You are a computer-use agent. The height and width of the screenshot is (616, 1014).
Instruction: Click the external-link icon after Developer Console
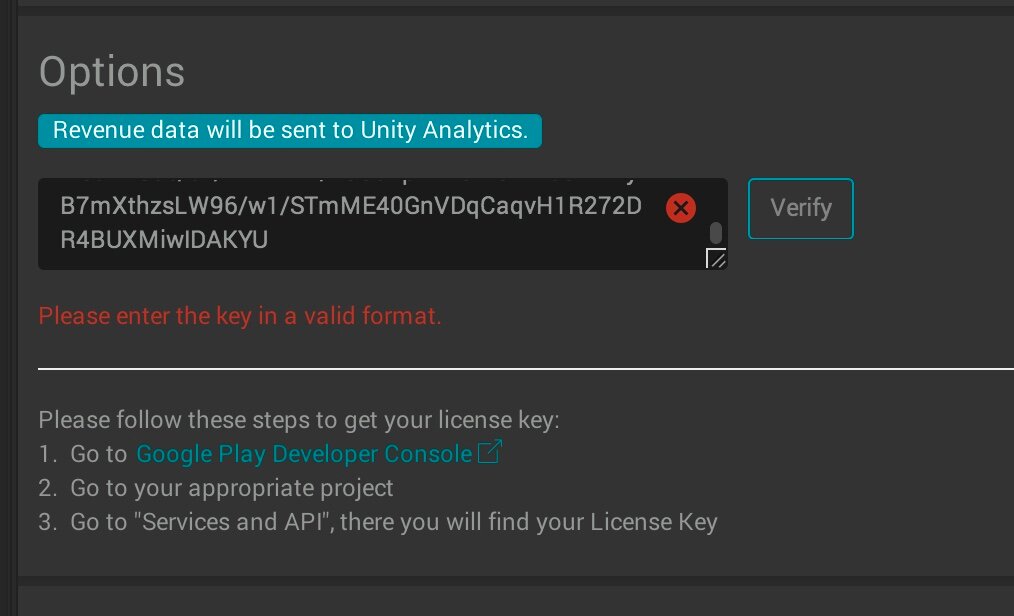488,452
